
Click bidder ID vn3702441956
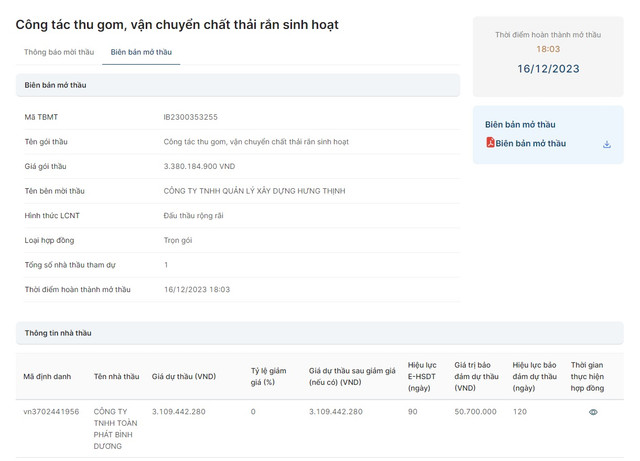(51, 412)
